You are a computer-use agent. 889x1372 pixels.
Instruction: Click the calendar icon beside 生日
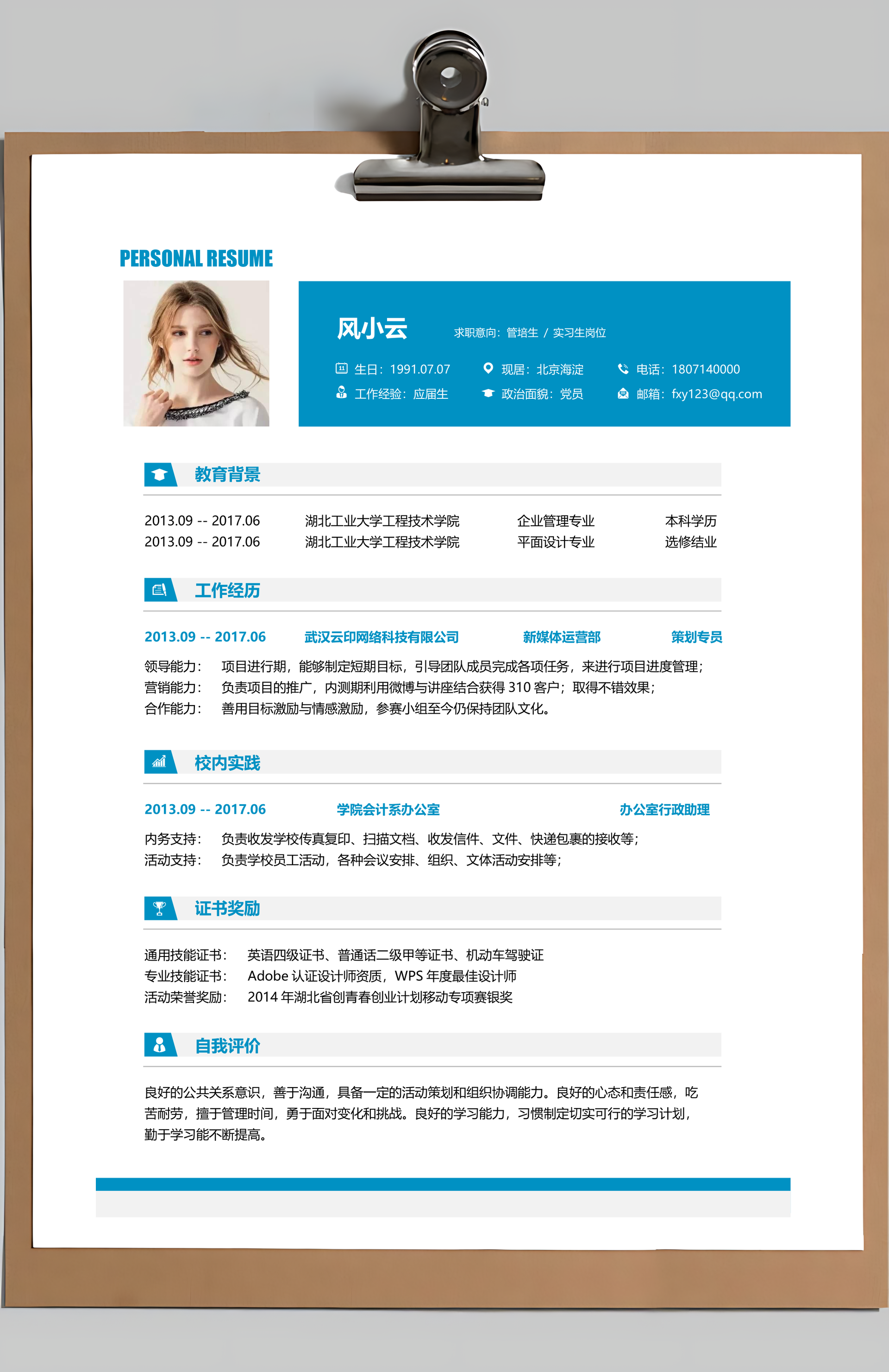[341, 368]
